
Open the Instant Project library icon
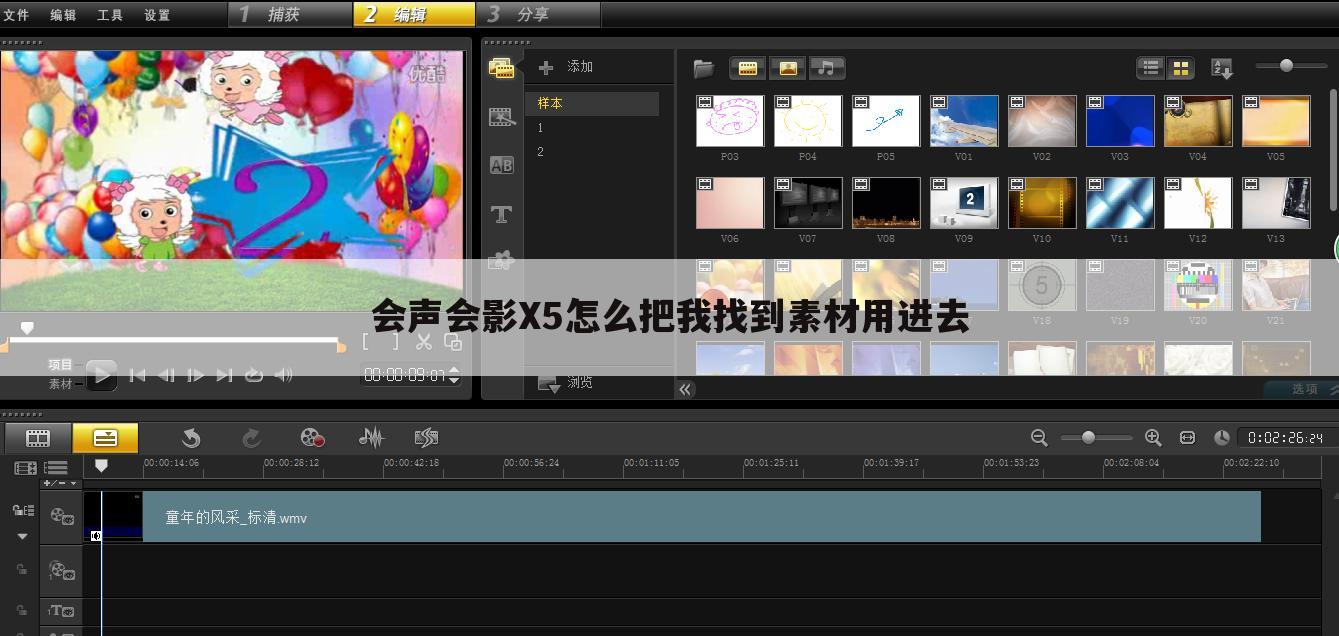(x=501, y=117)
